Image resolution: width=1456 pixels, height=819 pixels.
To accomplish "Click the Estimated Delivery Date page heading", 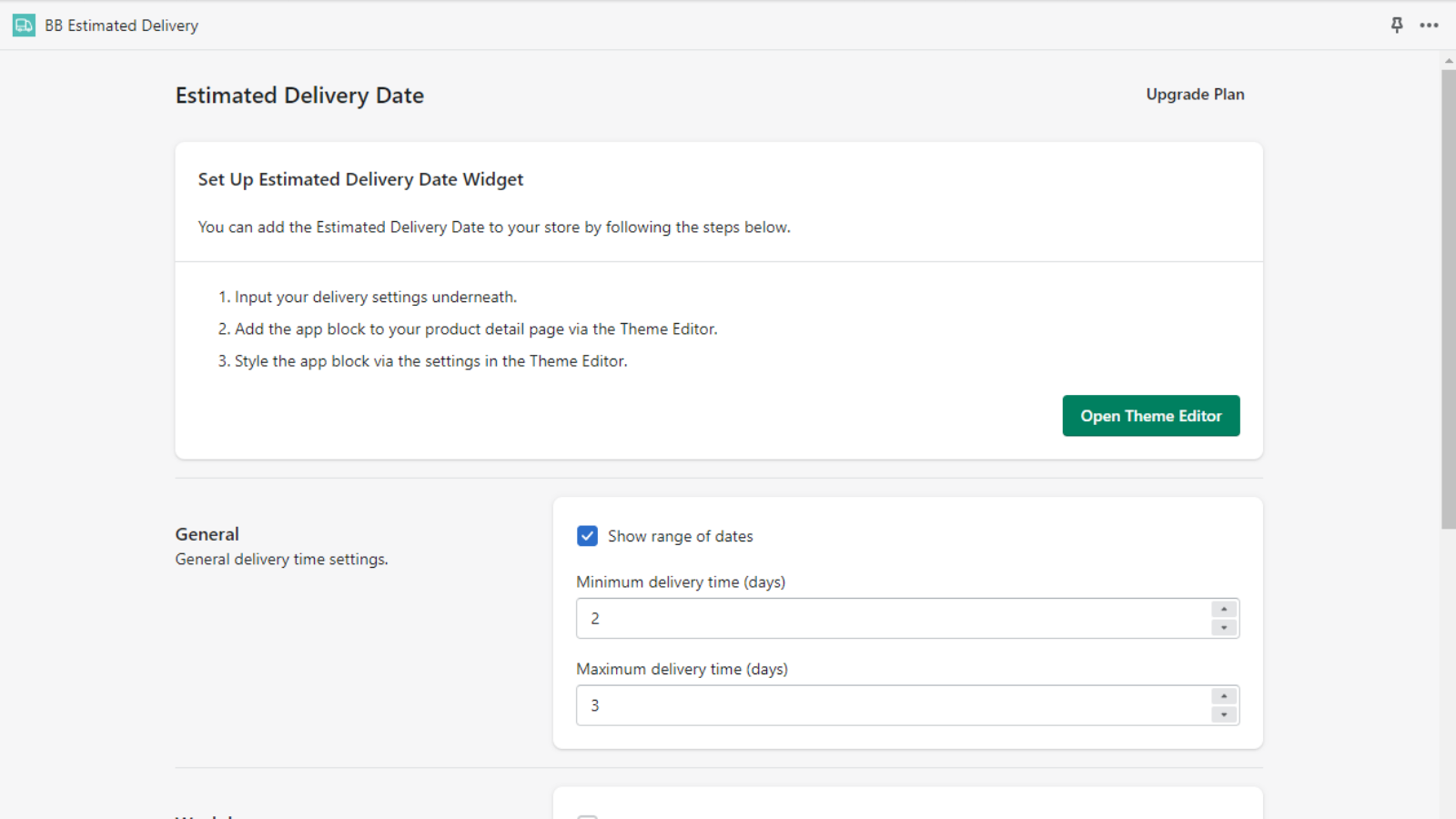I will tap(299, 96).
